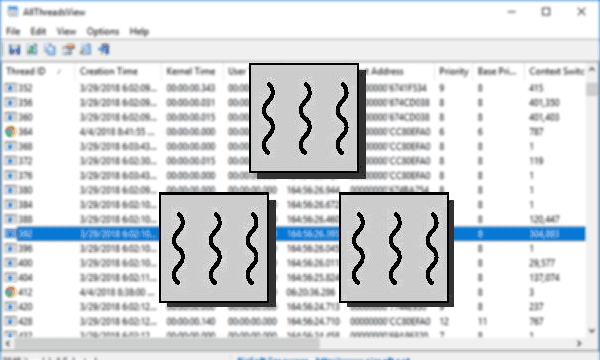Select the highlighted thread 392 row
Screen dimensions: 600x360
(295, 234)
